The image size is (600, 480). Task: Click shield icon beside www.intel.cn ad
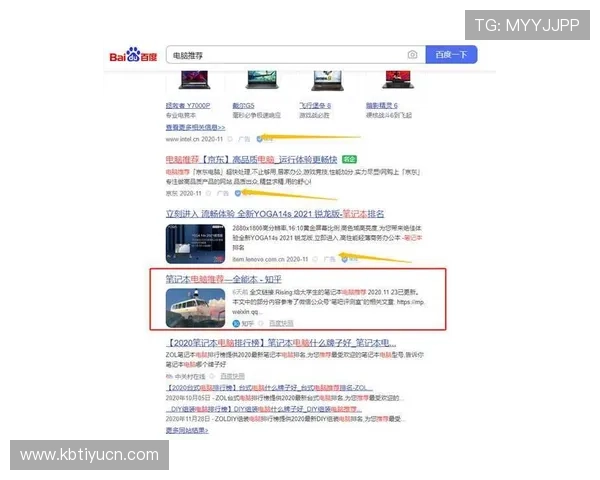pos(259,139)
